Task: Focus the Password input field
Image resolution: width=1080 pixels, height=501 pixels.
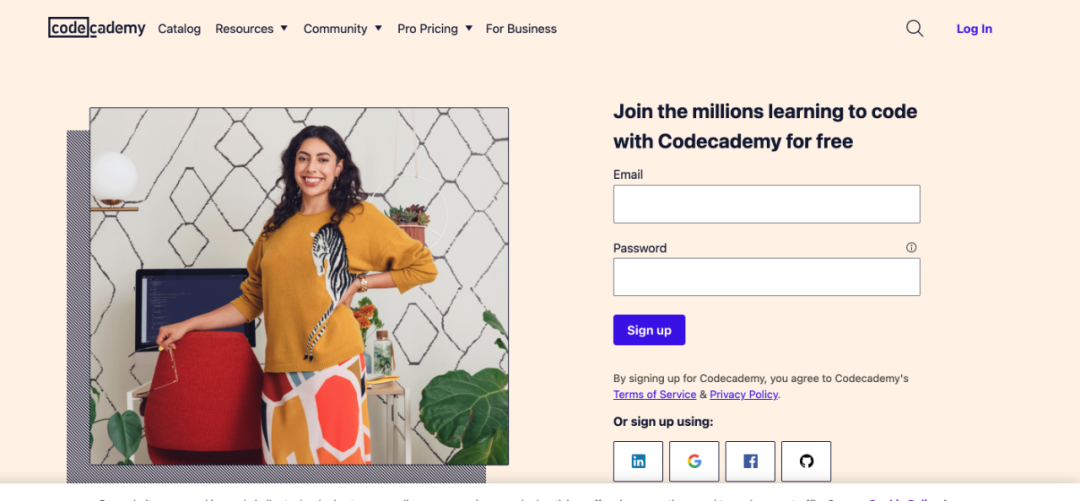Action: click(766, 277)
